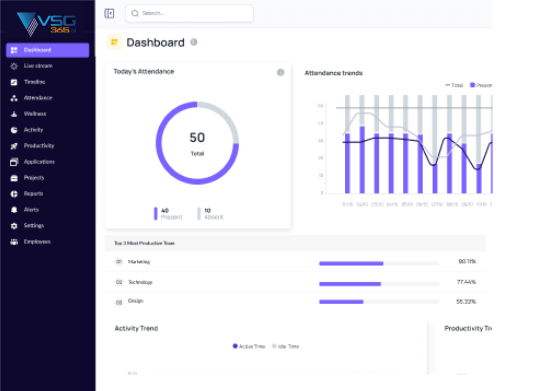The image size is (548, 391).
Task: Open the Projects label in sidebar
Action: point(34,178)
